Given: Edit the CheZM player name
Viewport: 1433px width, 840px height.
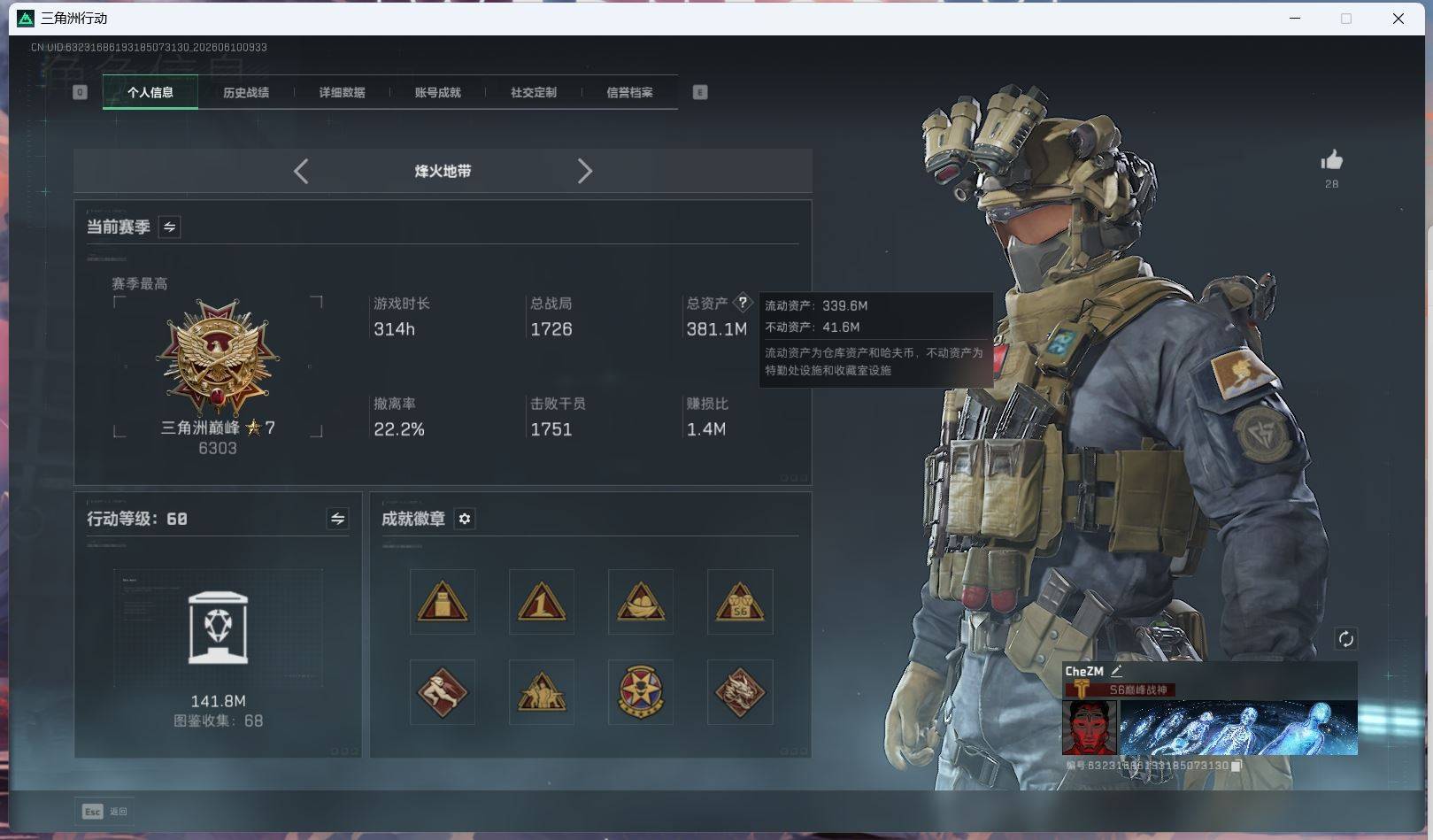Looking at the screenshot, I should click(x=1117, y=672).
